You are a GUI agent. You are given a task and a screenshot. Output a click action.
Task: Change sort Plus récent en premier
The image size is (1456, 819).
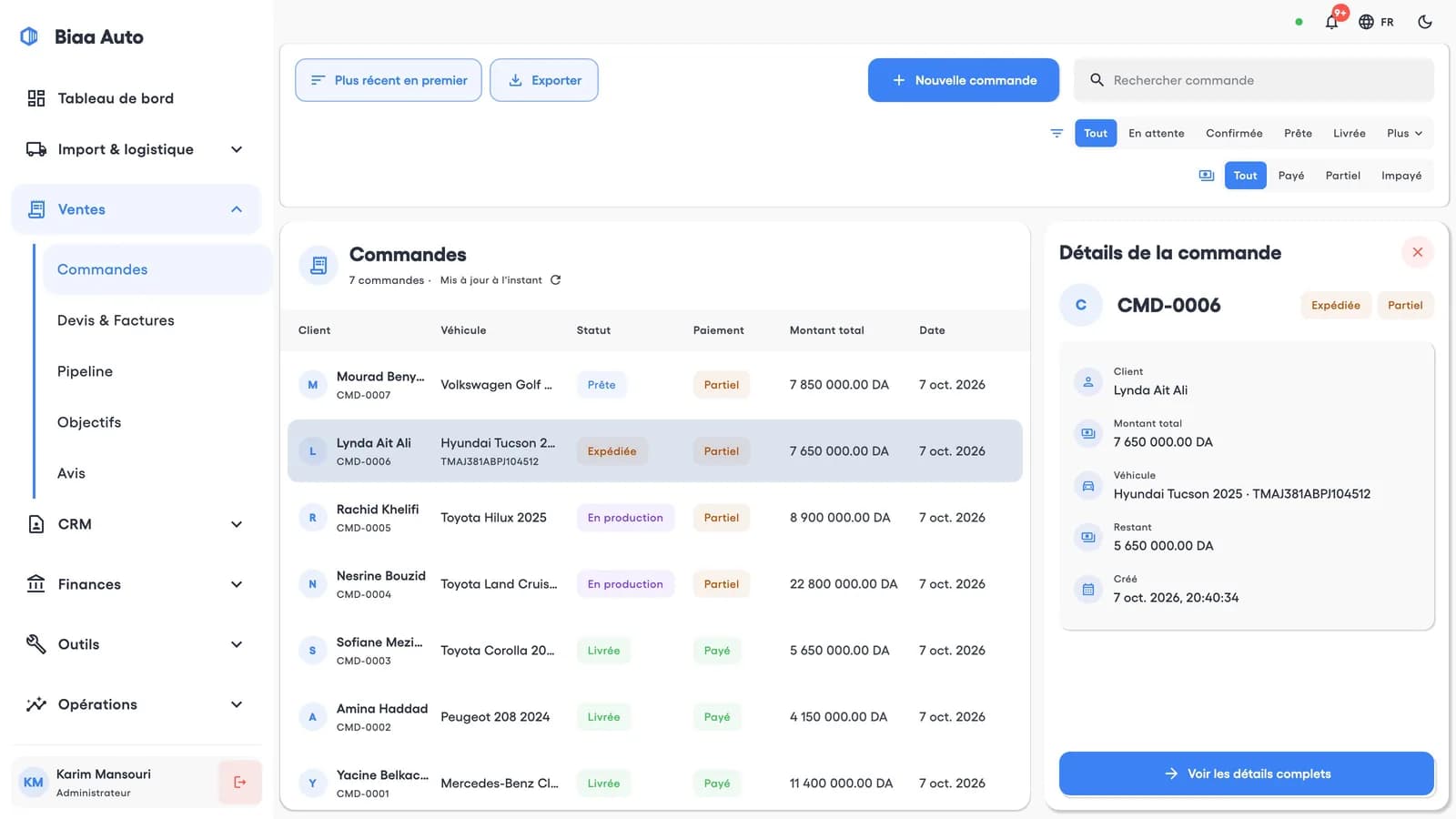pos(389,80)
